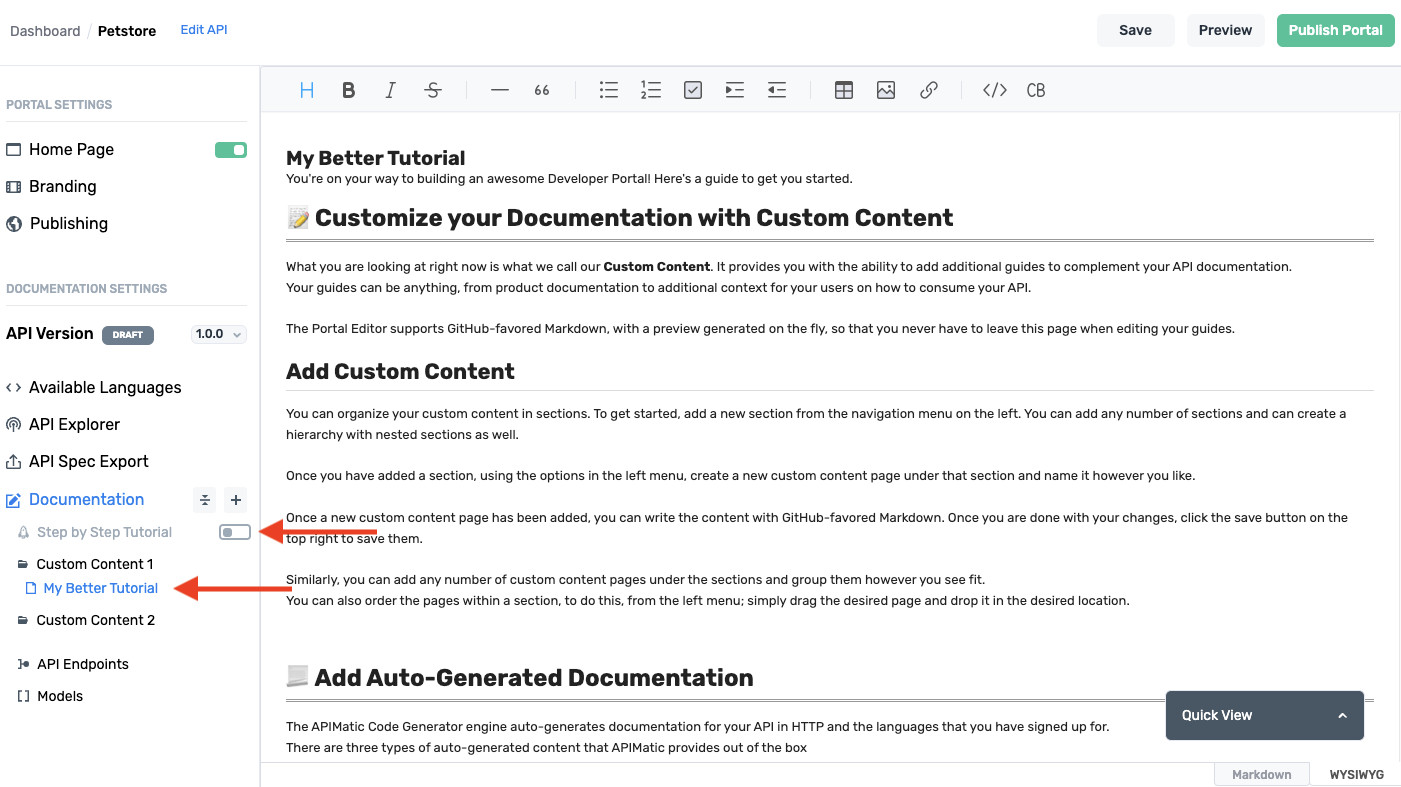
Task: Insert a blockquote
Action: point(542,90)
